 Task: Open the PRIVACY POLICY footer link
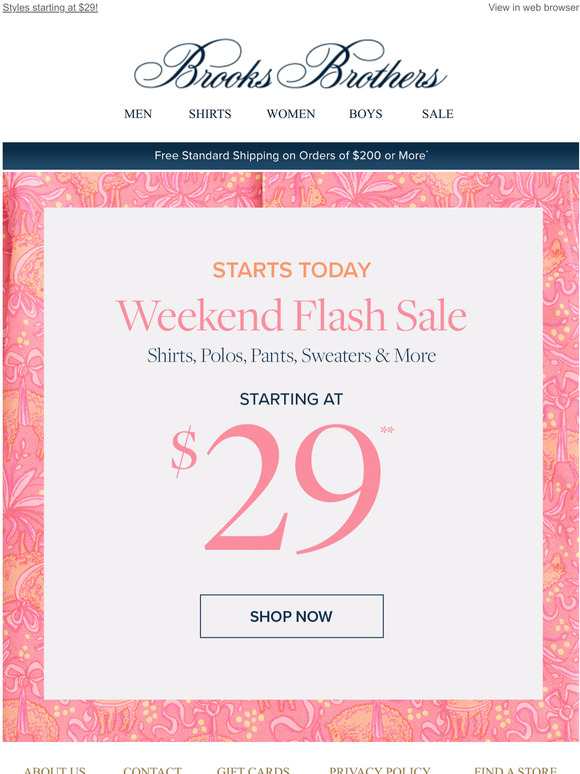tap(380, 770)
